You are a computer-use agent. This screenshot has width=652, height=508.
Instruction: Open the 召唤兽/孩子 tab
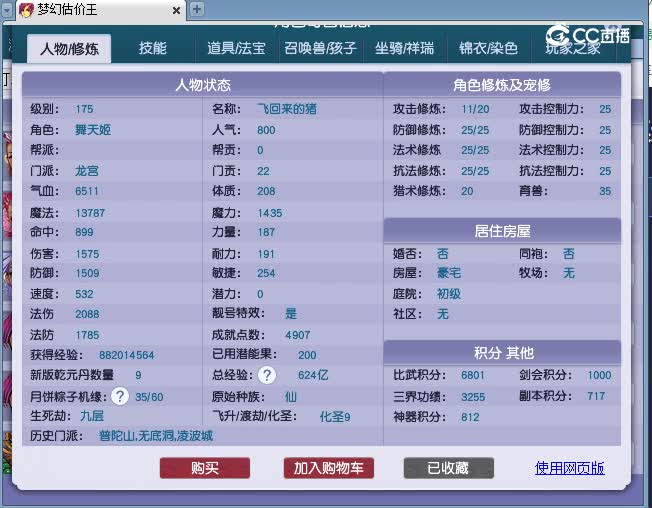320,48
